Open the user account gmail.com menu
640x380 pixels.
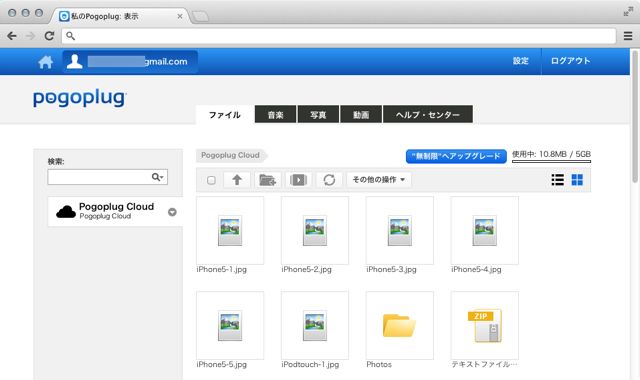coord(130,62)
